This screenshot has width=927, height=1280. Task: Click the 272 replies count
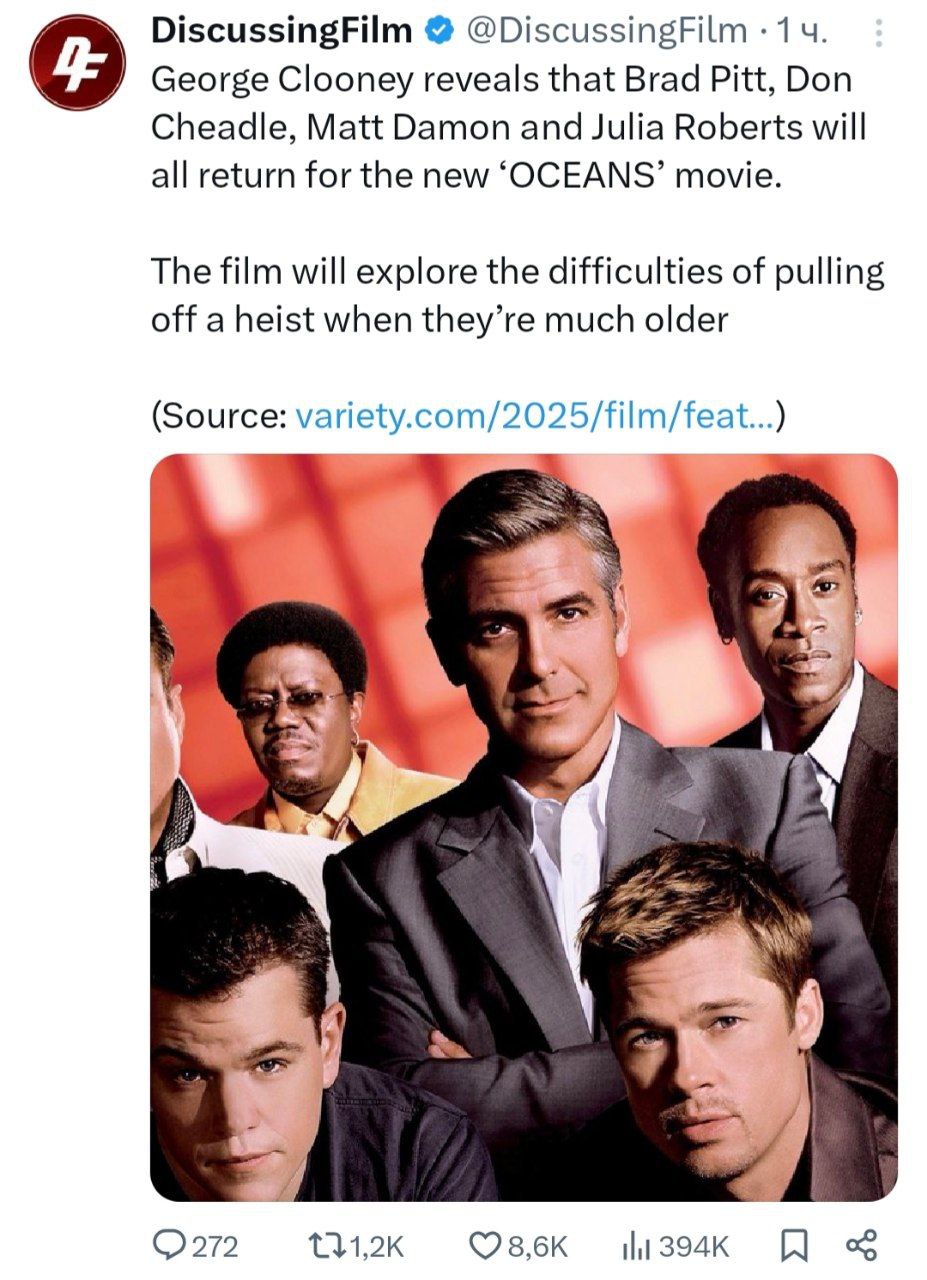(x=214, y=1246)
